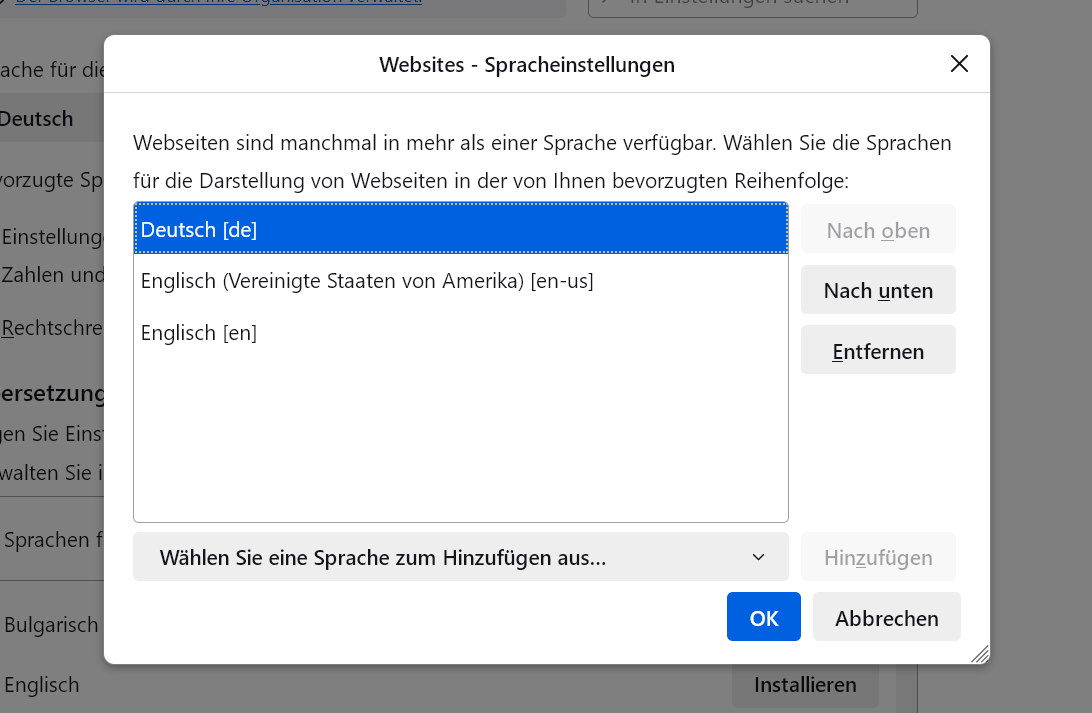Click the Hinzufügen button
The width and height of the screenshot is (1092, 713).
[x=878, y=557]
